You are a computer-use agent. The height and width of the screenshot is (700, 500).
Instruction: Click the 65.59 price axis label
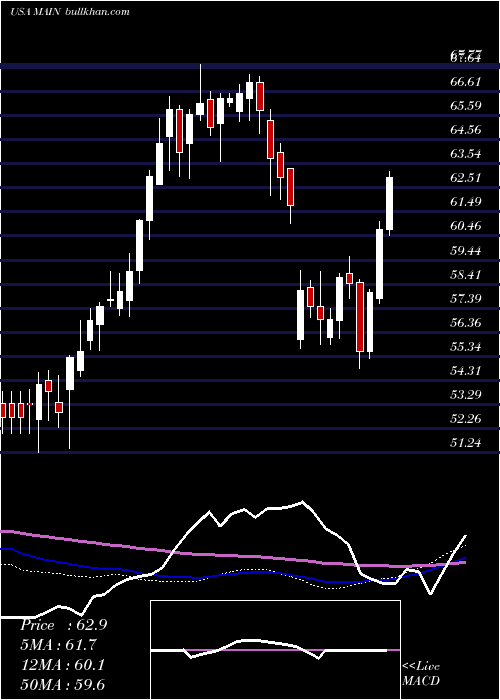(x=466, y=106)
